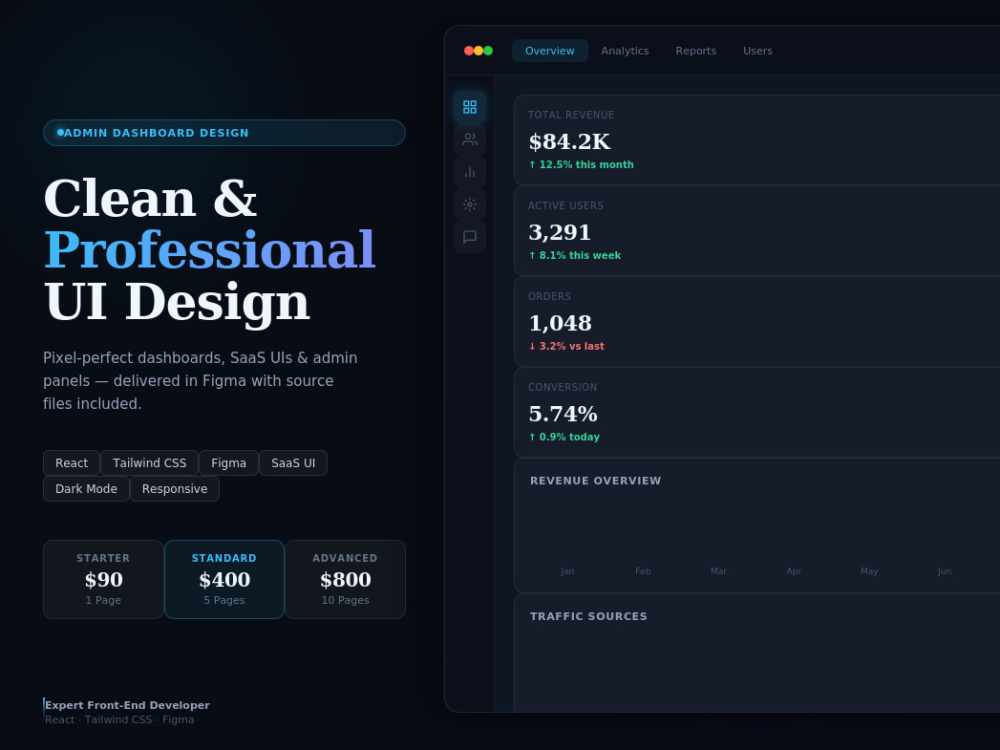Switch to the Analytics tab
1000x750 pixels.
point(624,51)
